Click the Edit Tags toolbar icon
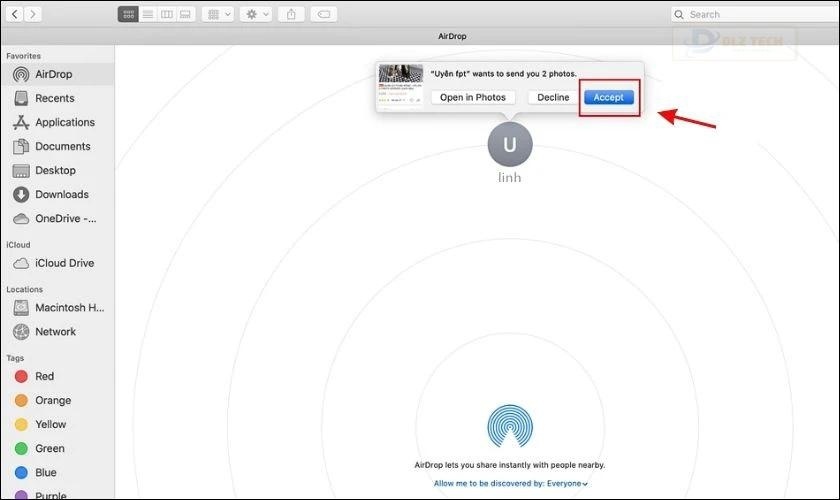 coord(323,14)
